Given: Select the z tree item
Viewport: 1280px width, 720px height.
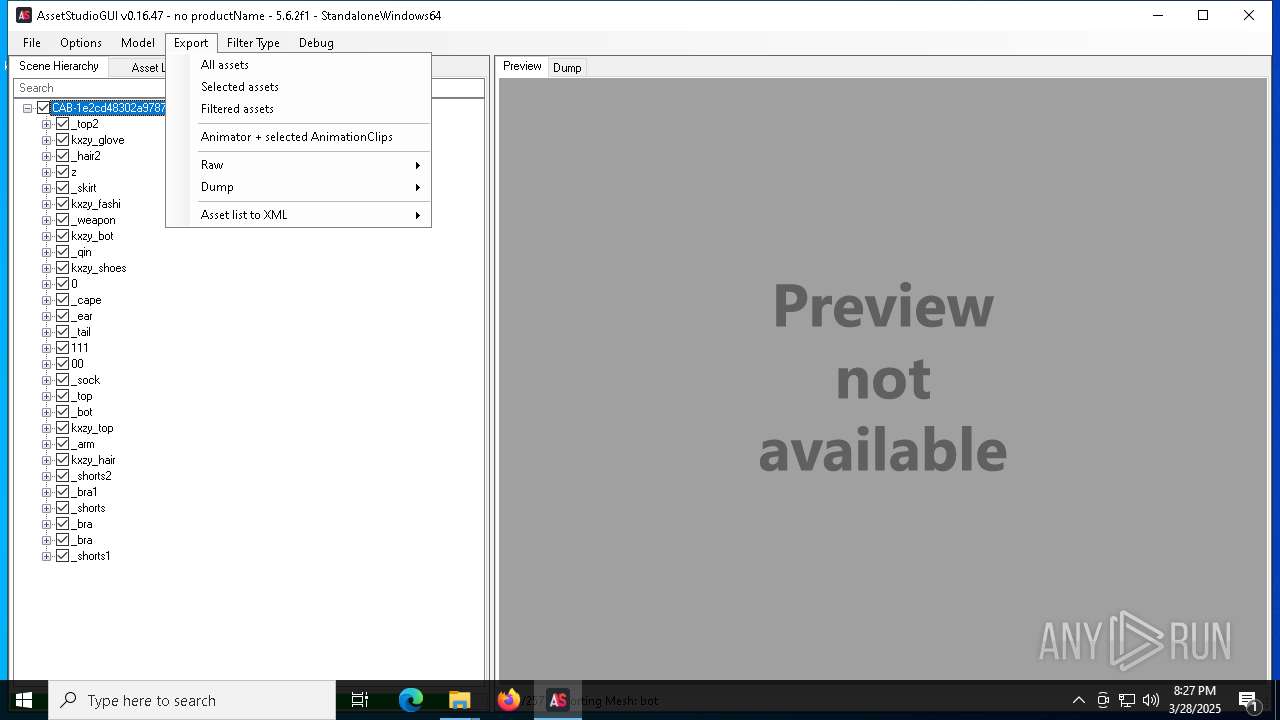Looking at the screenshot, I should (x=74, y=172).
